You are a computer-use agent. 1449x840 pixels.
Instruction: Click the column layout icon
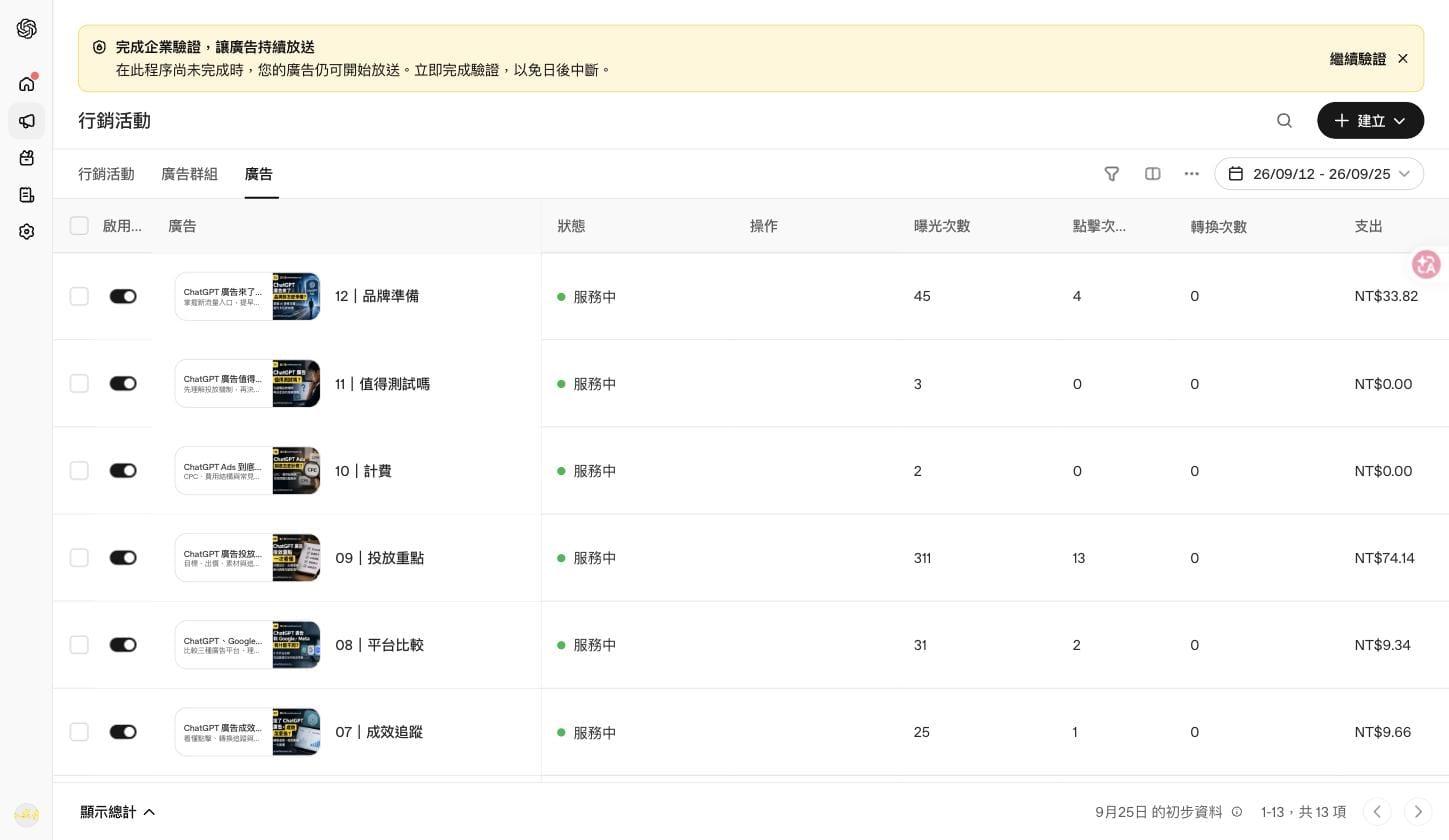tap(1153, 174)
